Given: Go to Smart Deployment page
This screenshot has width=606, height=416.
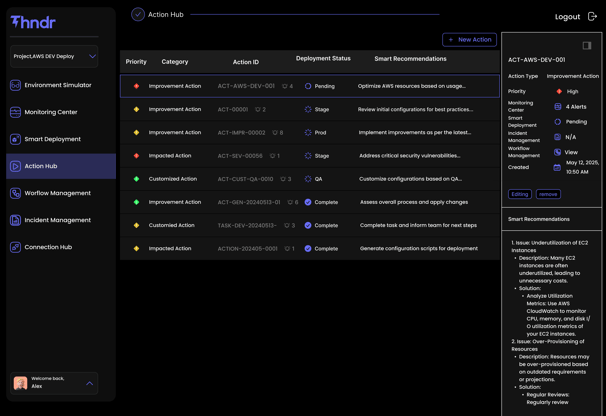Looking at the screenshot, I should [x=53, y=139].
